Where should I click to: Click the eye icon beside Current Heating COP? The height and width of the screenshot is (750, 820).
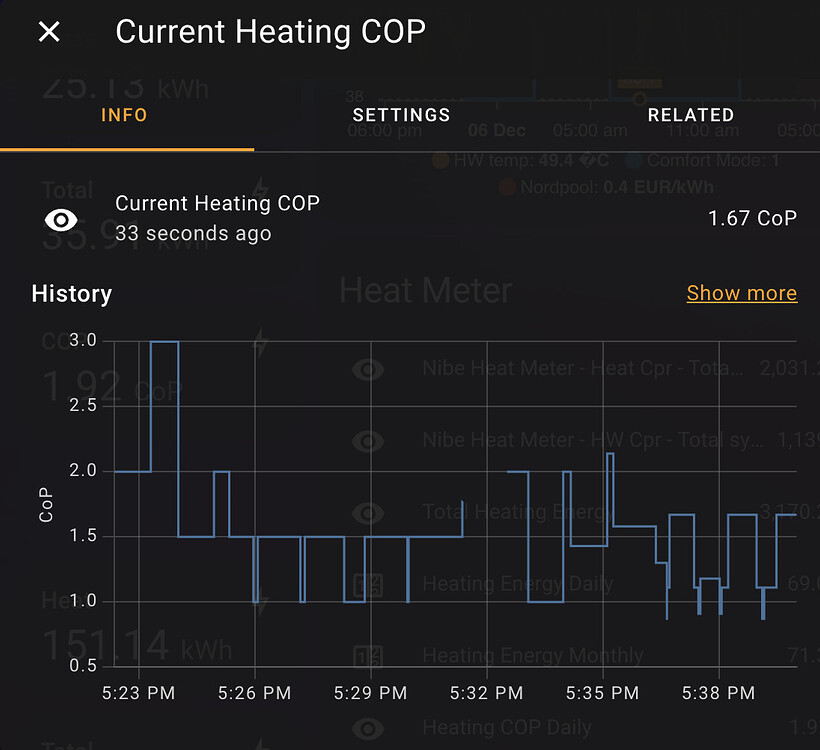[62, 218]
